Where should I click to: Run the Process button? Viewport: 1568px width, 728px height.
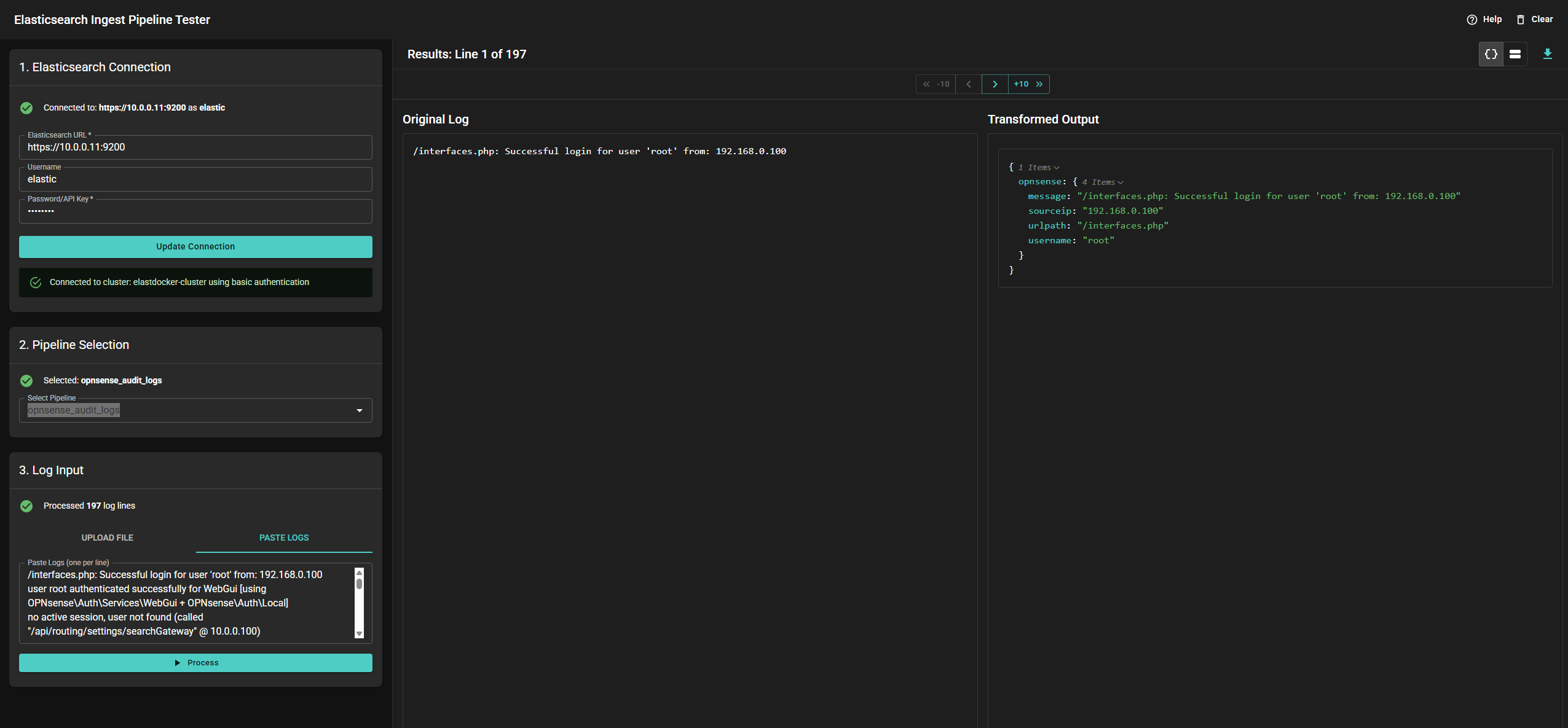[x=195, y=663]
